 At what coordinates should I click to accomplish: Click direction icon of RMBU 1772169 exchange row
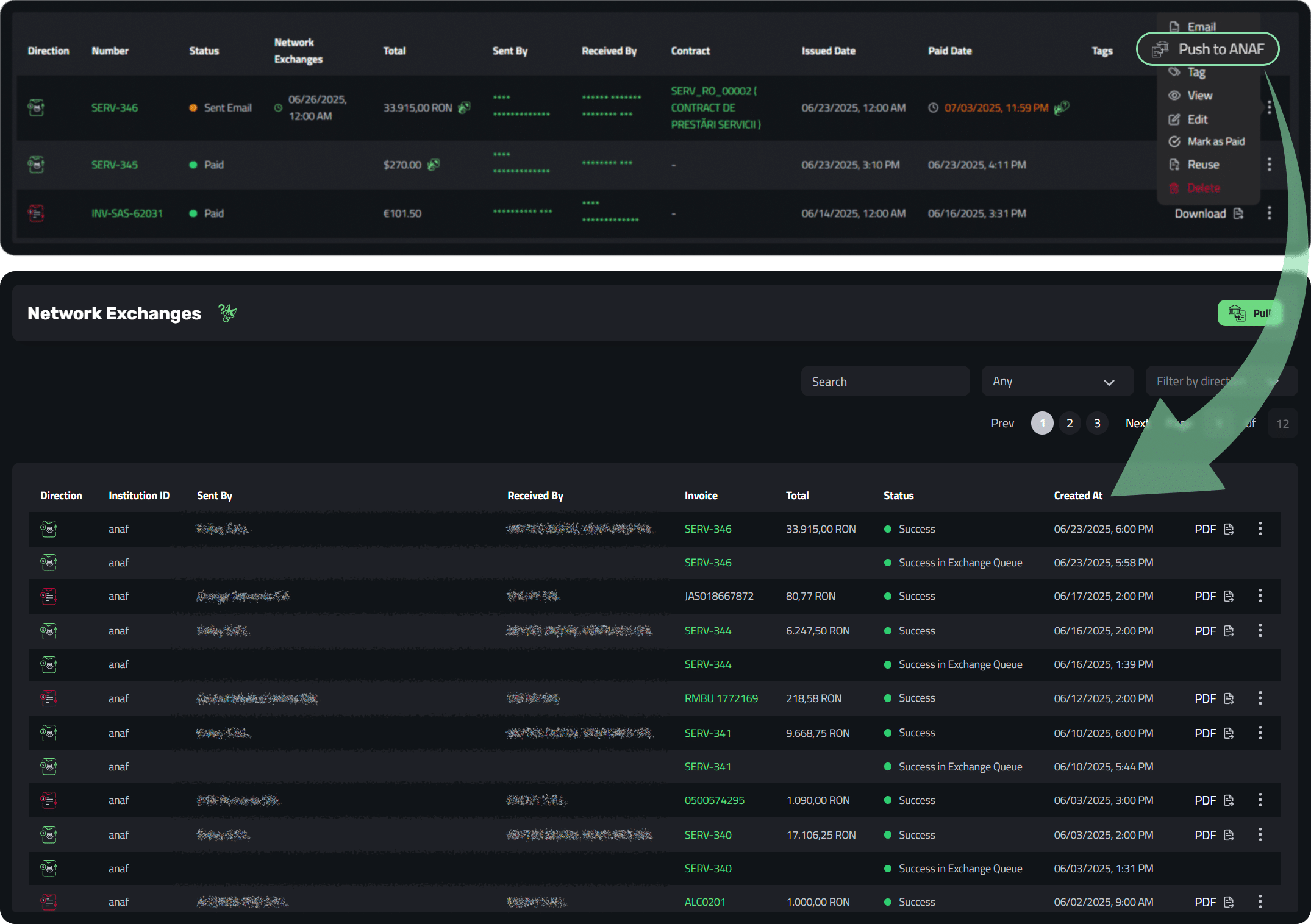pyautogui.click(x=49, y=698)
